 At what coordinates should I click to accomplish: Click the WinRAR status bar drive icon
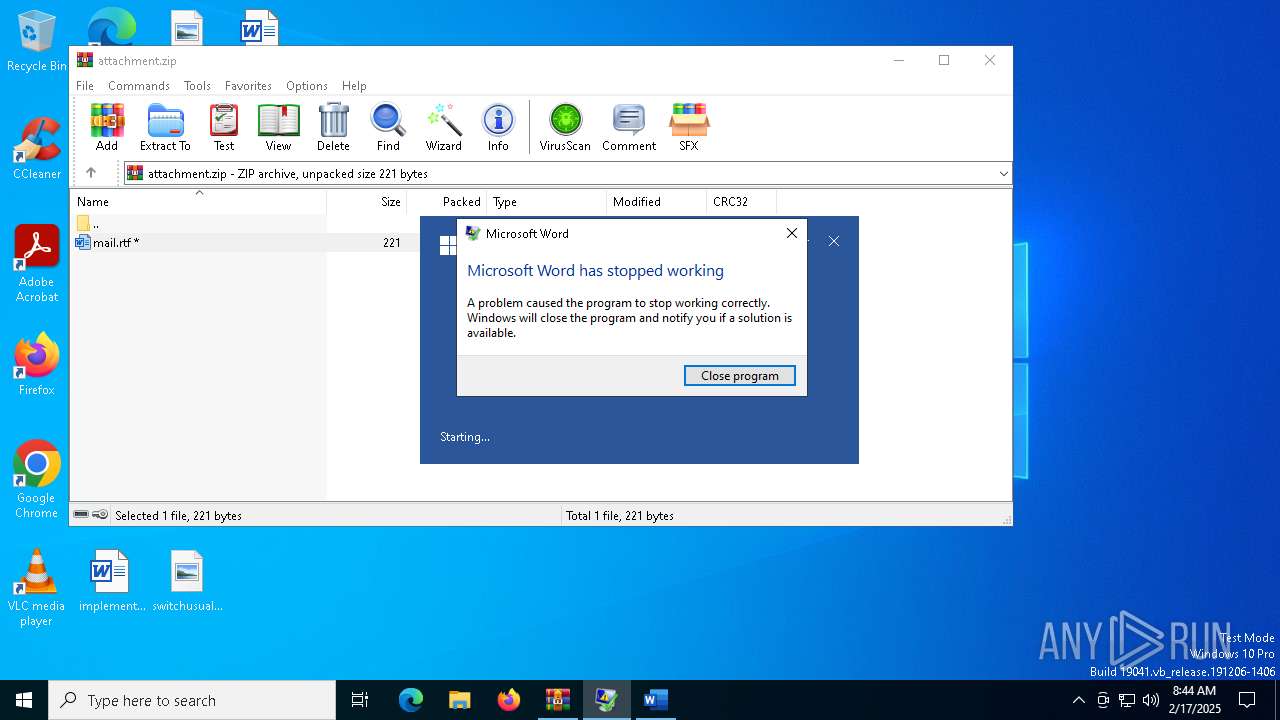click(x=81, y=515)
